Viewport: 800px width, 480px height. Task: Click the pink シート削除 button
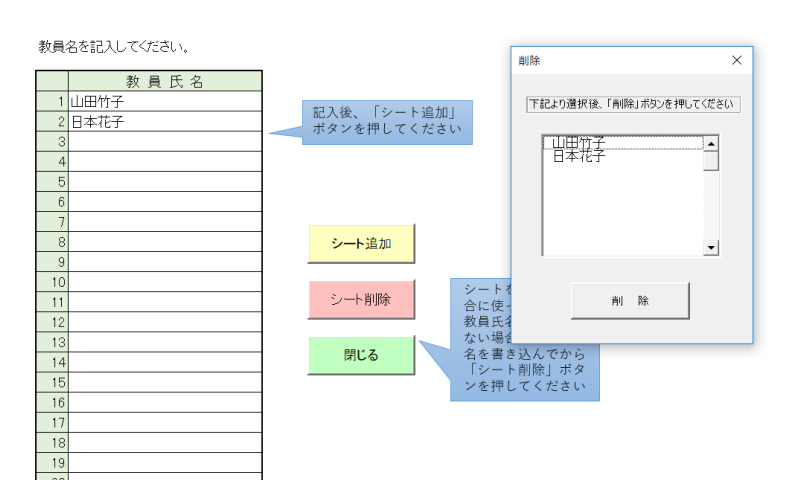(360, 299)
